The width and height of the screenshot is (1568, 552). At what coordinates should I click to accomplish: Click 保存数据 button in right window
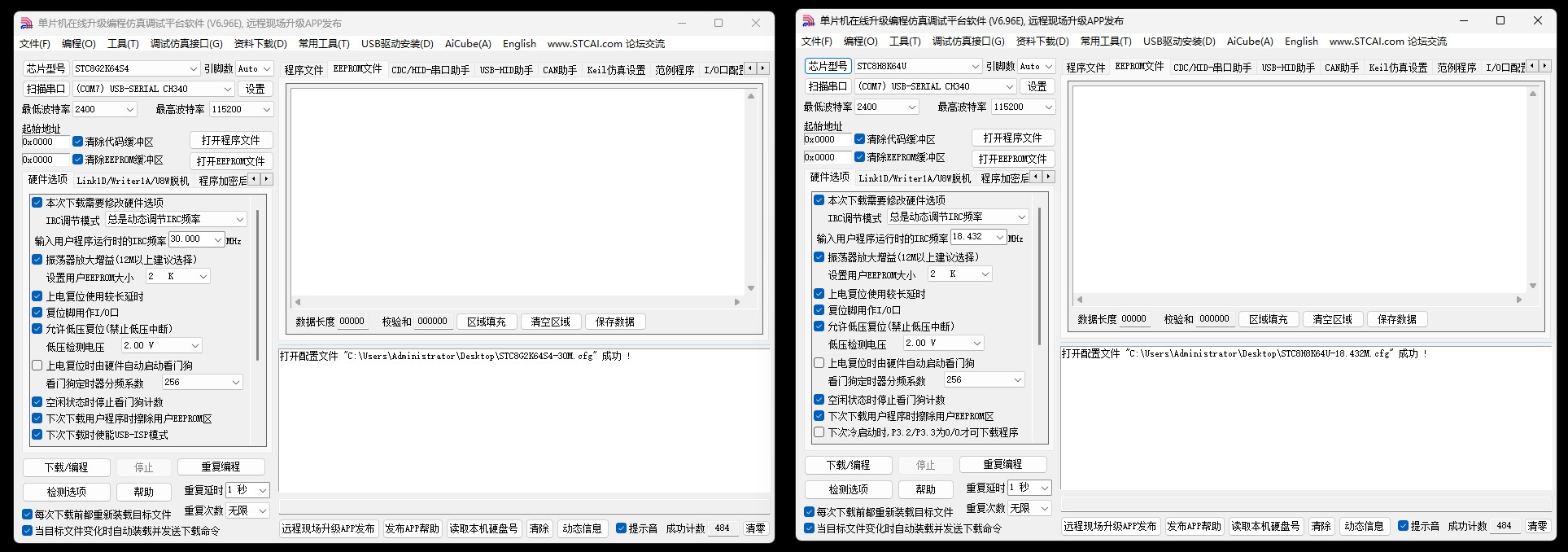point(1397,319)
